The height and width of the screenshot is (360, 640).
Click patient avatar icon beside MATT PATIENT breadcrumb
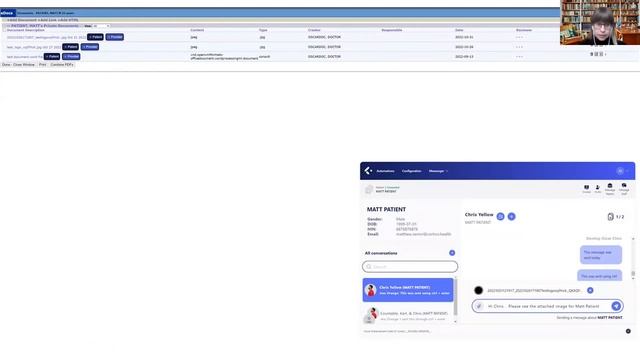pos(369,189)
